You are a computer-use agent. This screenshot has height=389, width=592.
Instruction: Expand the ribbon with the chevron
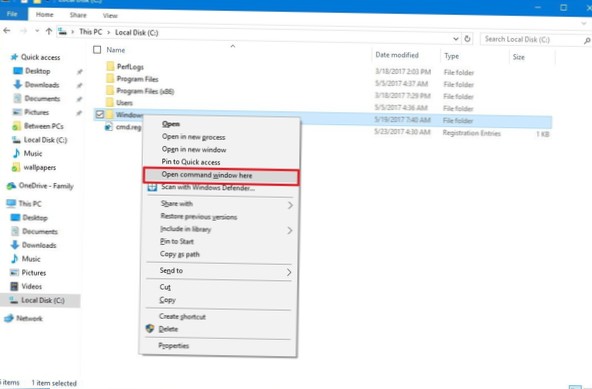(x=584, y=24)
